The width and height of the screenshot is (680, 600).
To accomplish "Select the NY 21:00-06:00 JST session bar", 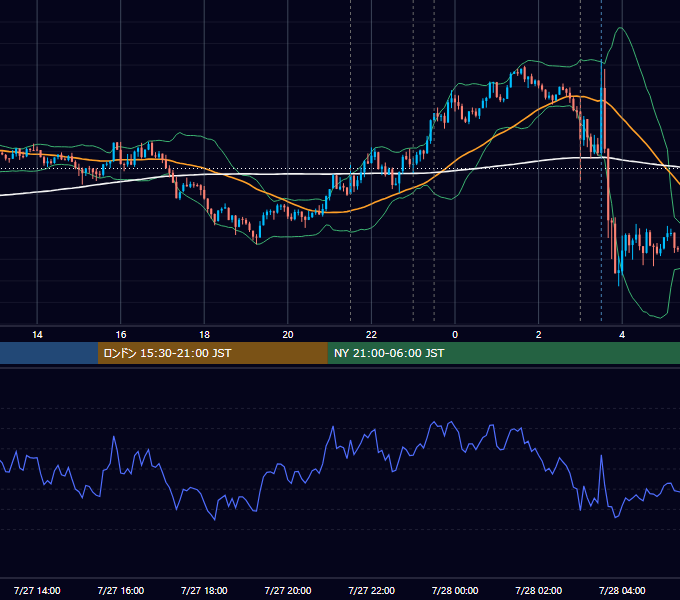I will [503, 353].
